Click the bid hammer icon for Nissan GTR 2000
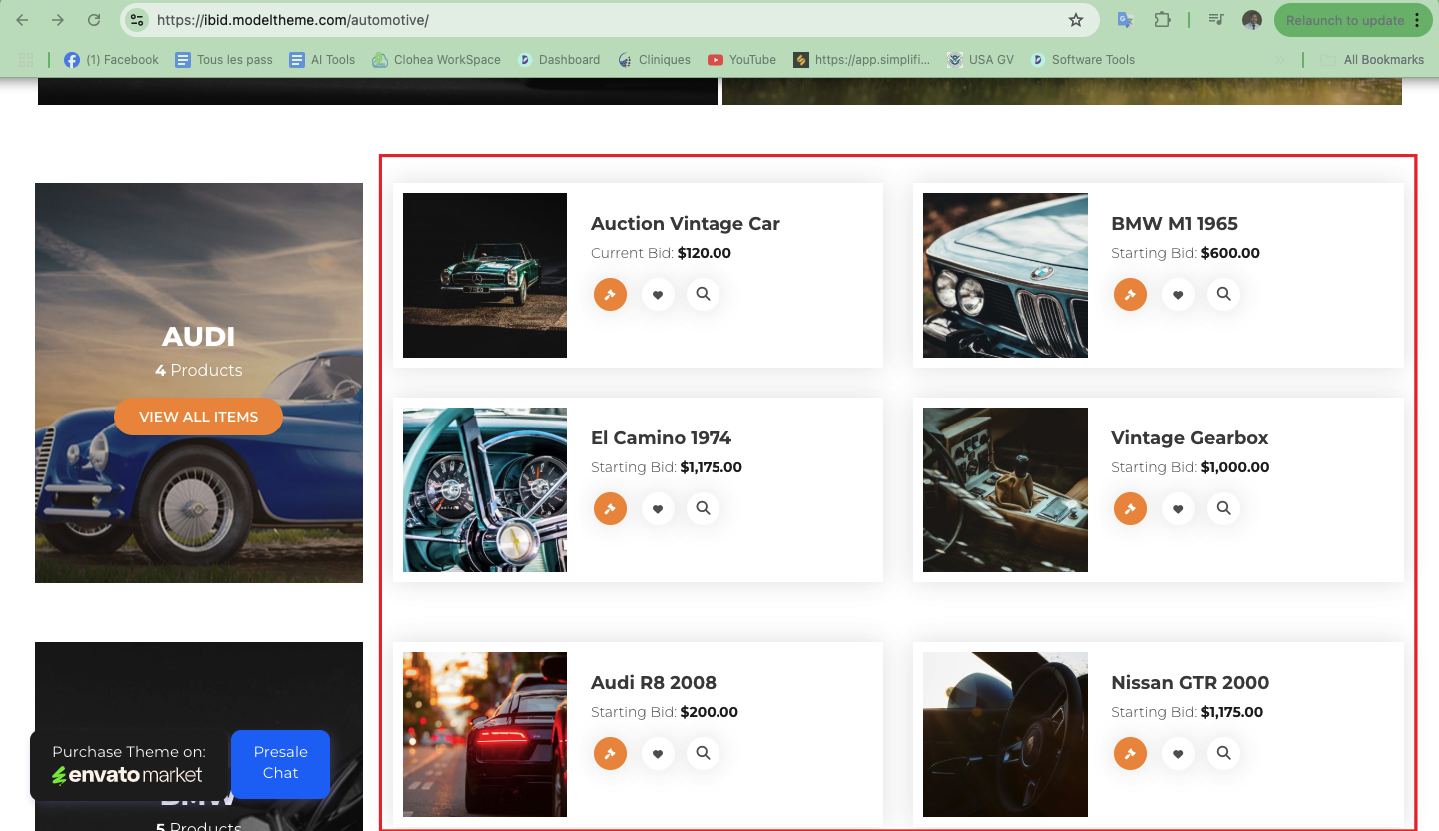The width and height of the screenshot is (1439, 831). 1130,753
